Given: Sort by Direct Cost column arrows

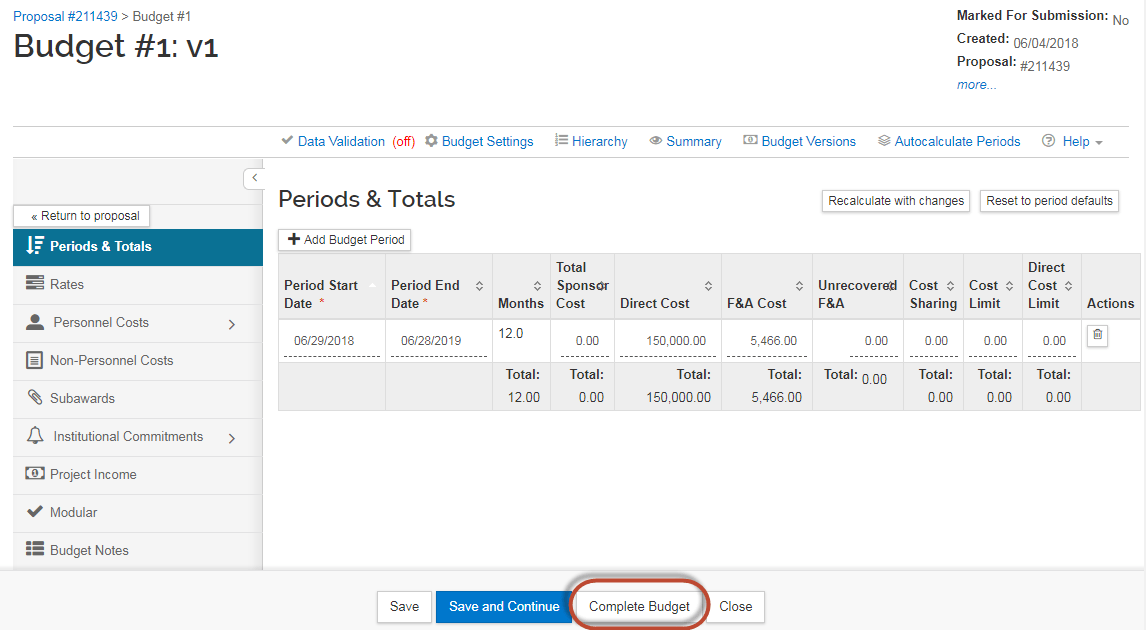Looking at the screenshot, I should [708, 286].
